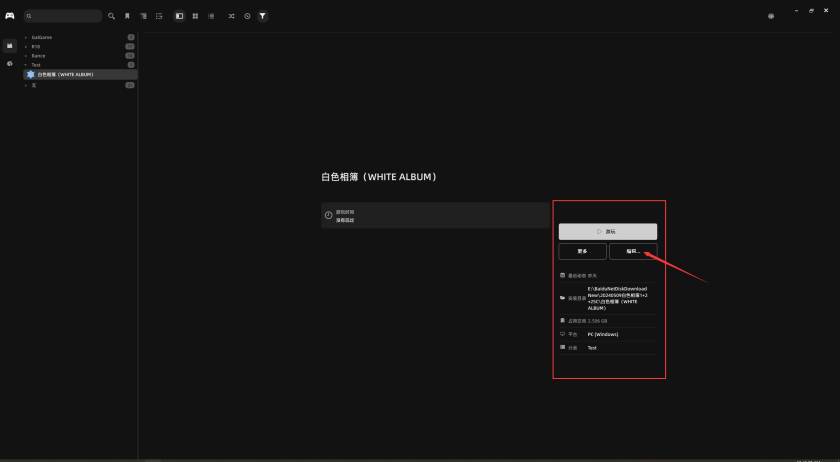The height and width of the screenshot is (462, 840).
Task: Open the Playnite main menu controller icon
Action: pyautogui.click(x=9, y=16)
